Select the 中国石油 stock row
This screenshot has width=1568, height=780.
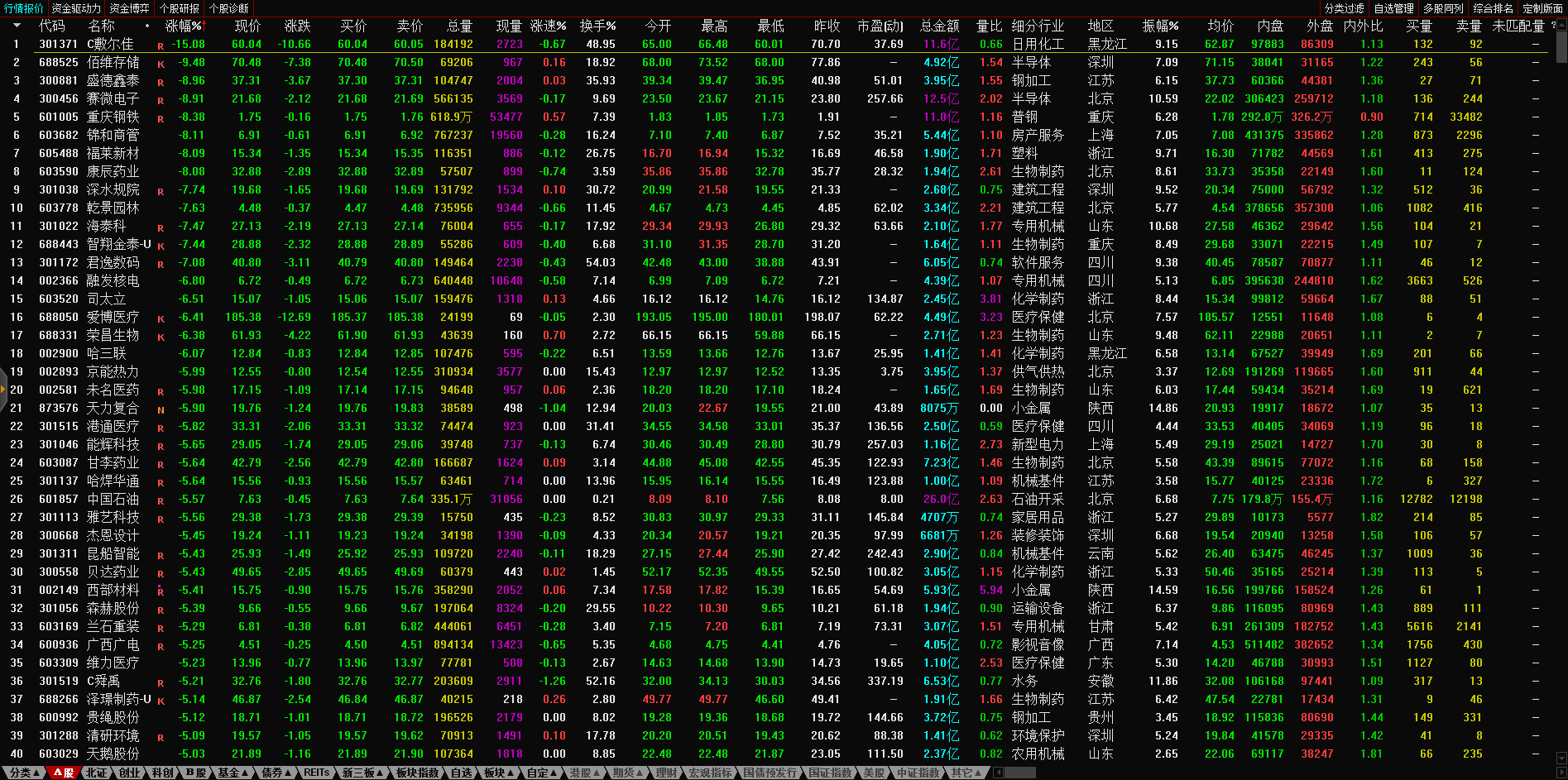pos(113,500)
